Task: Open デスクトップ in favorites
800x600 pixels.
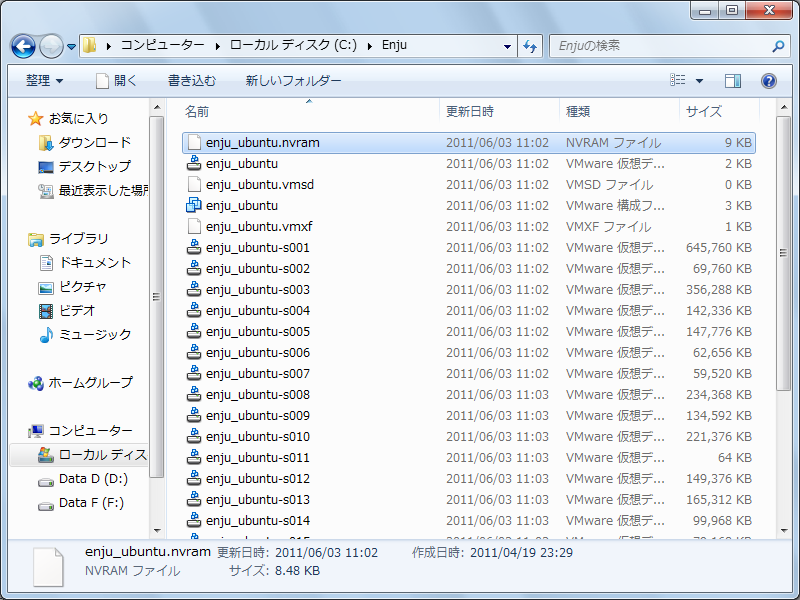Action: pos(95,166)
